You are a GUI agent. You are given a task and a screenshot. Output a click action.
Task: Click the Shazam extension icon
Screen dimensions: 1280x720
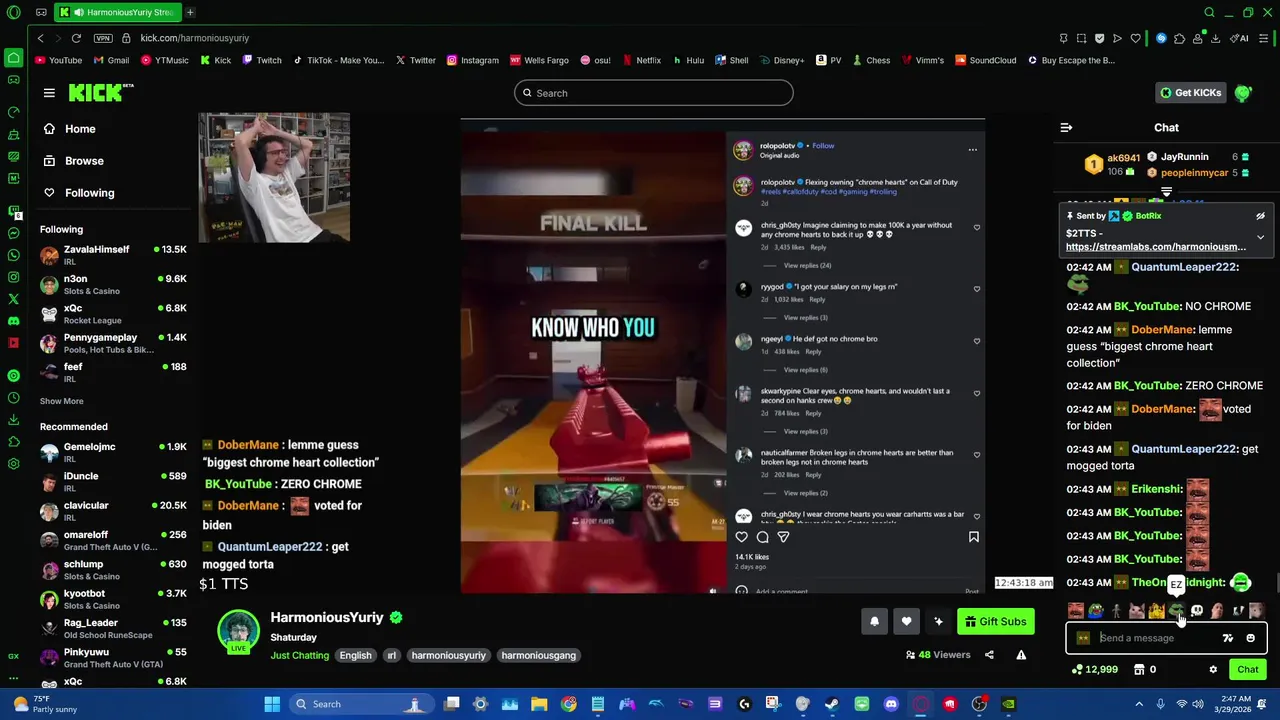click(1161, 38)
